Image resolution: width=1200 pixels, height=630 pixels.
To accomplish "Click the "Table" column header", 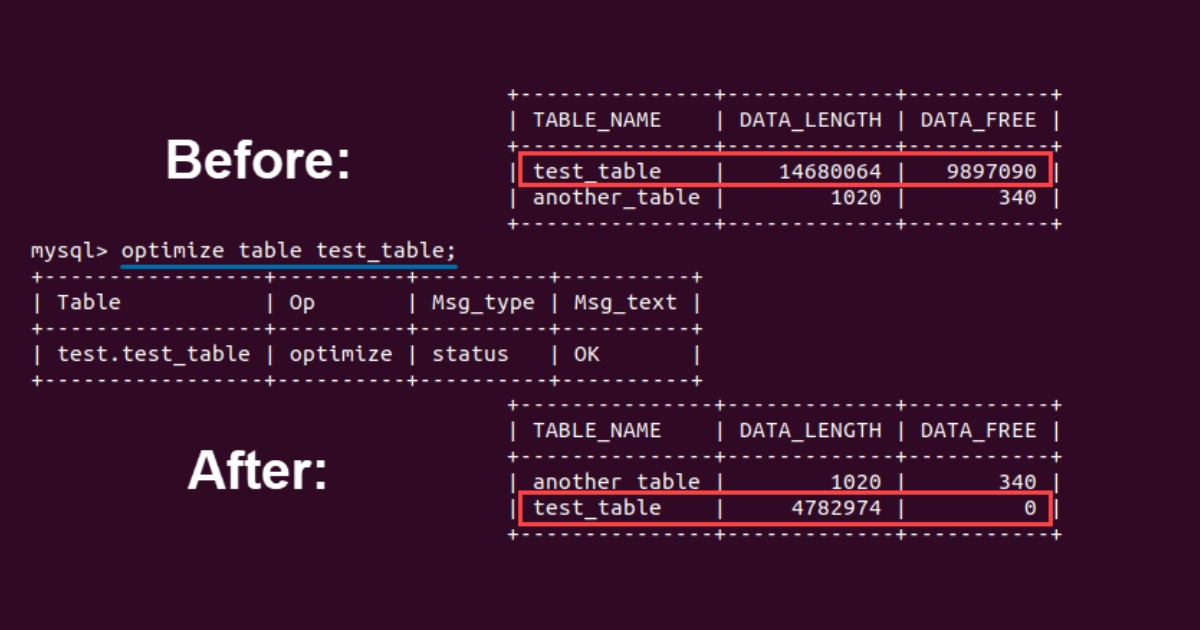I will (89, 302).
